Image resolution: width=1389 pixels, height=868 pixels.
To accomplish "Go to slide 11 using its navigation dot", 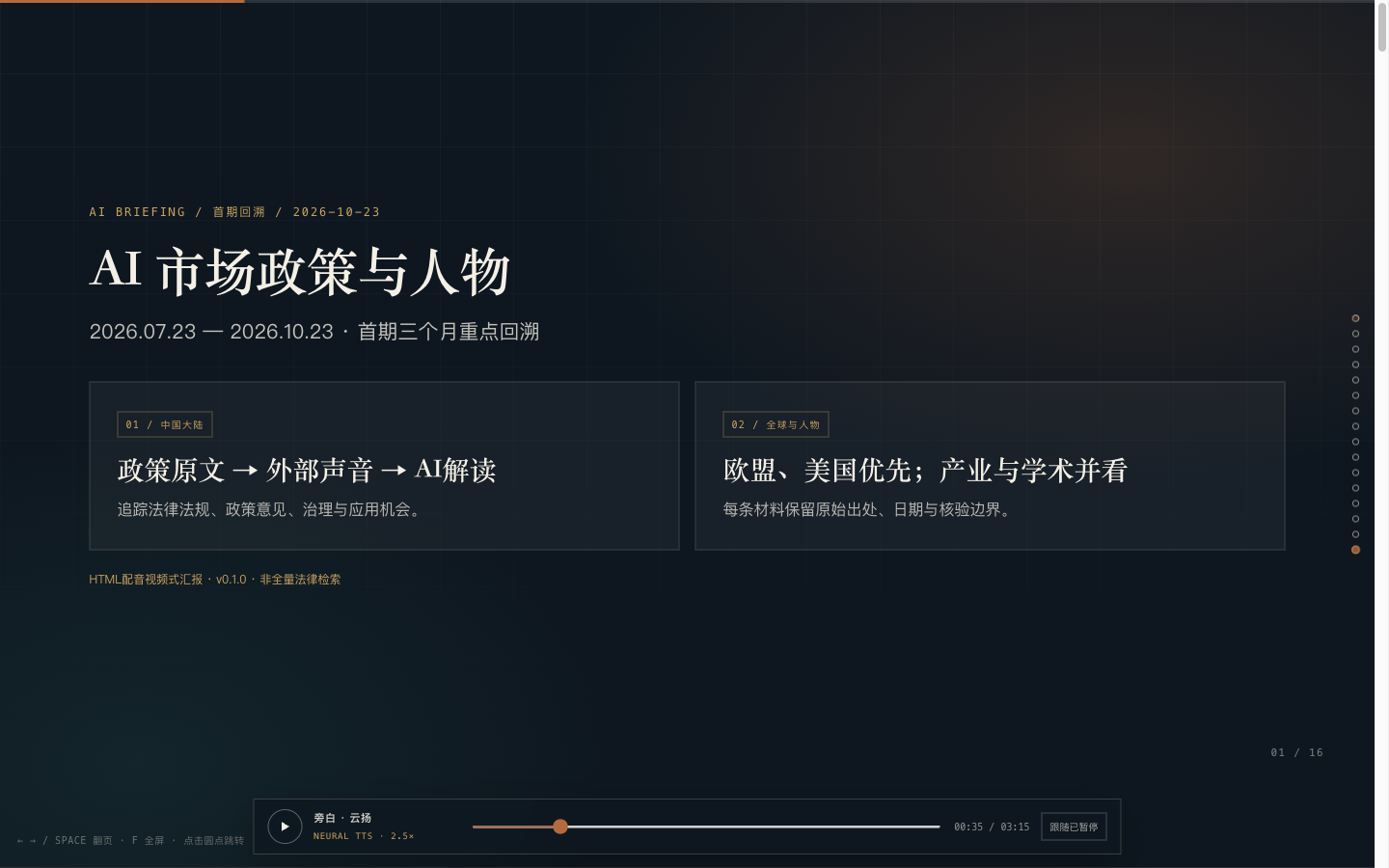I will point(1355,473).
